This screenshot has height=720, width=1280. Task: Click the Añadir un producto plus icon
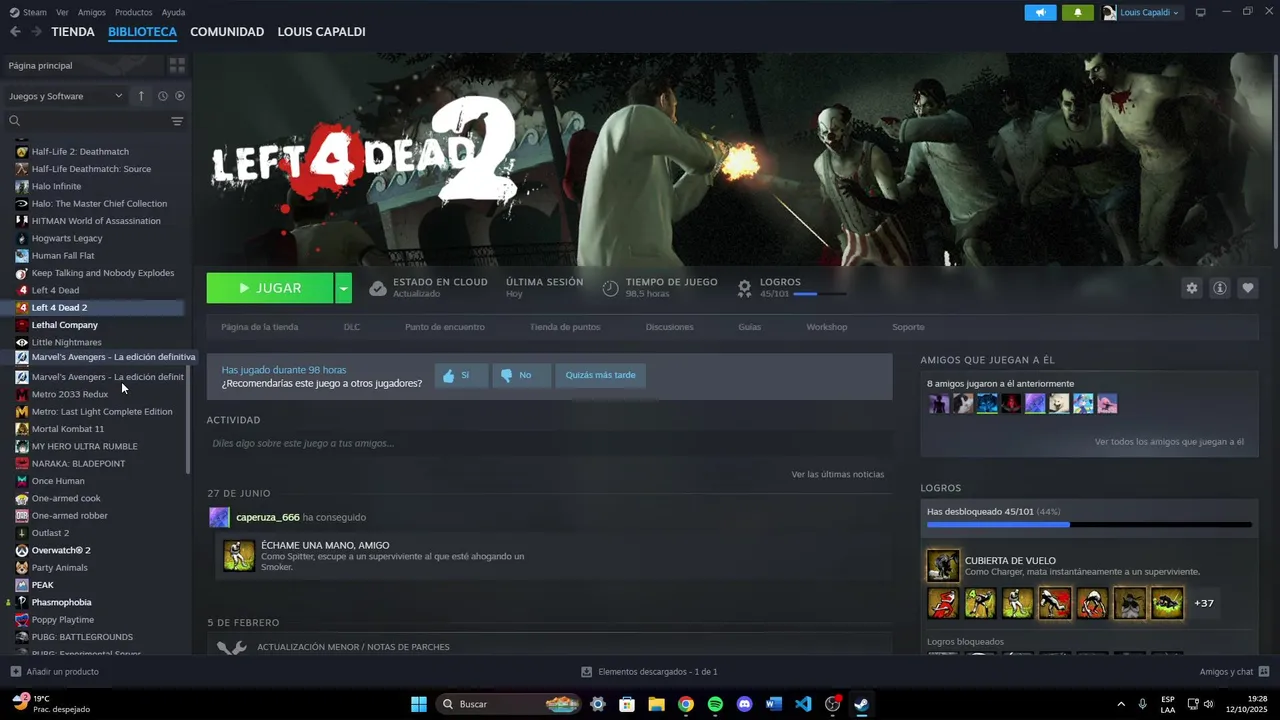15,672
